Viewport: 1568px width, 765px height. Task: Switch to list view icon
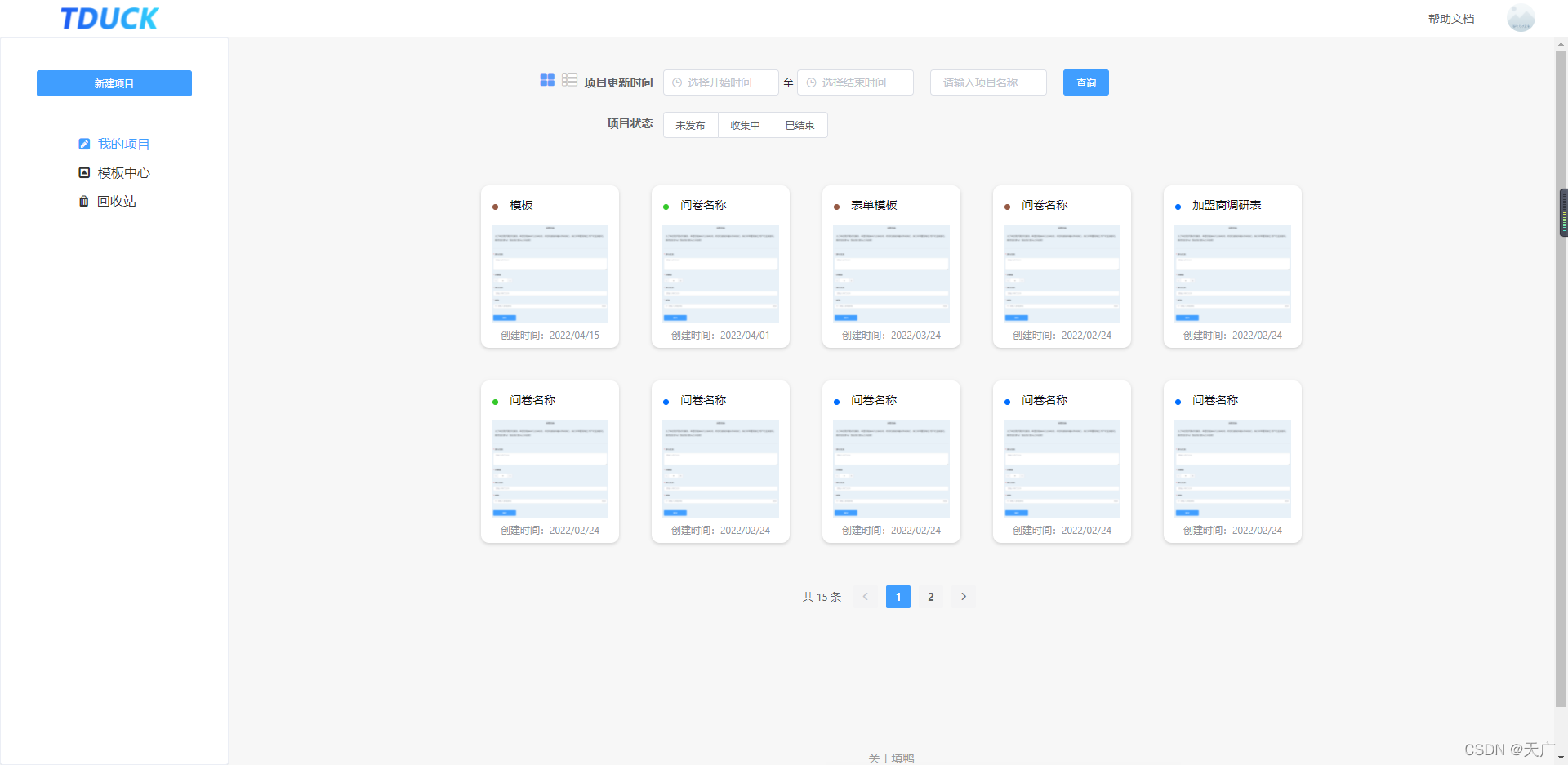point(569,80)
